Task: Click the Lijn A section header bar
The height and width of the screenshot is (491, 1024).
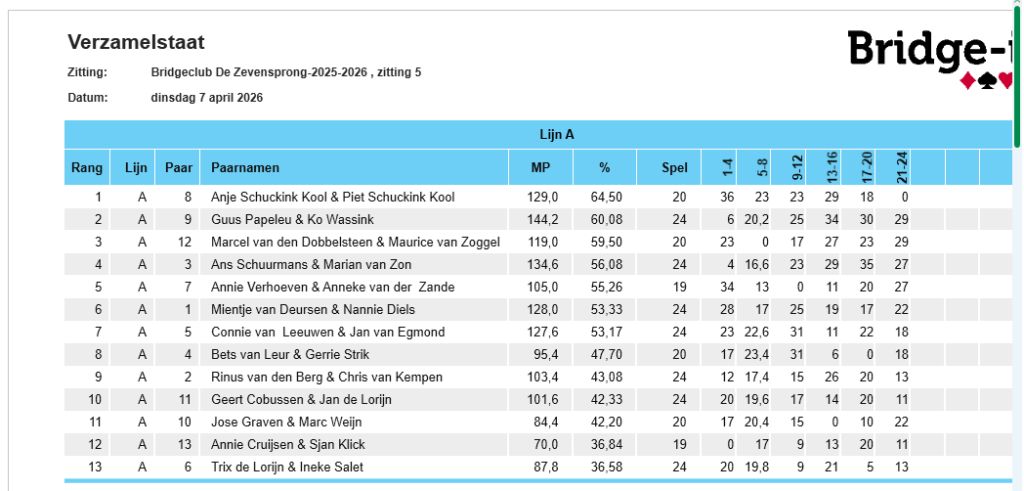Action: click(x=538, y=135)
